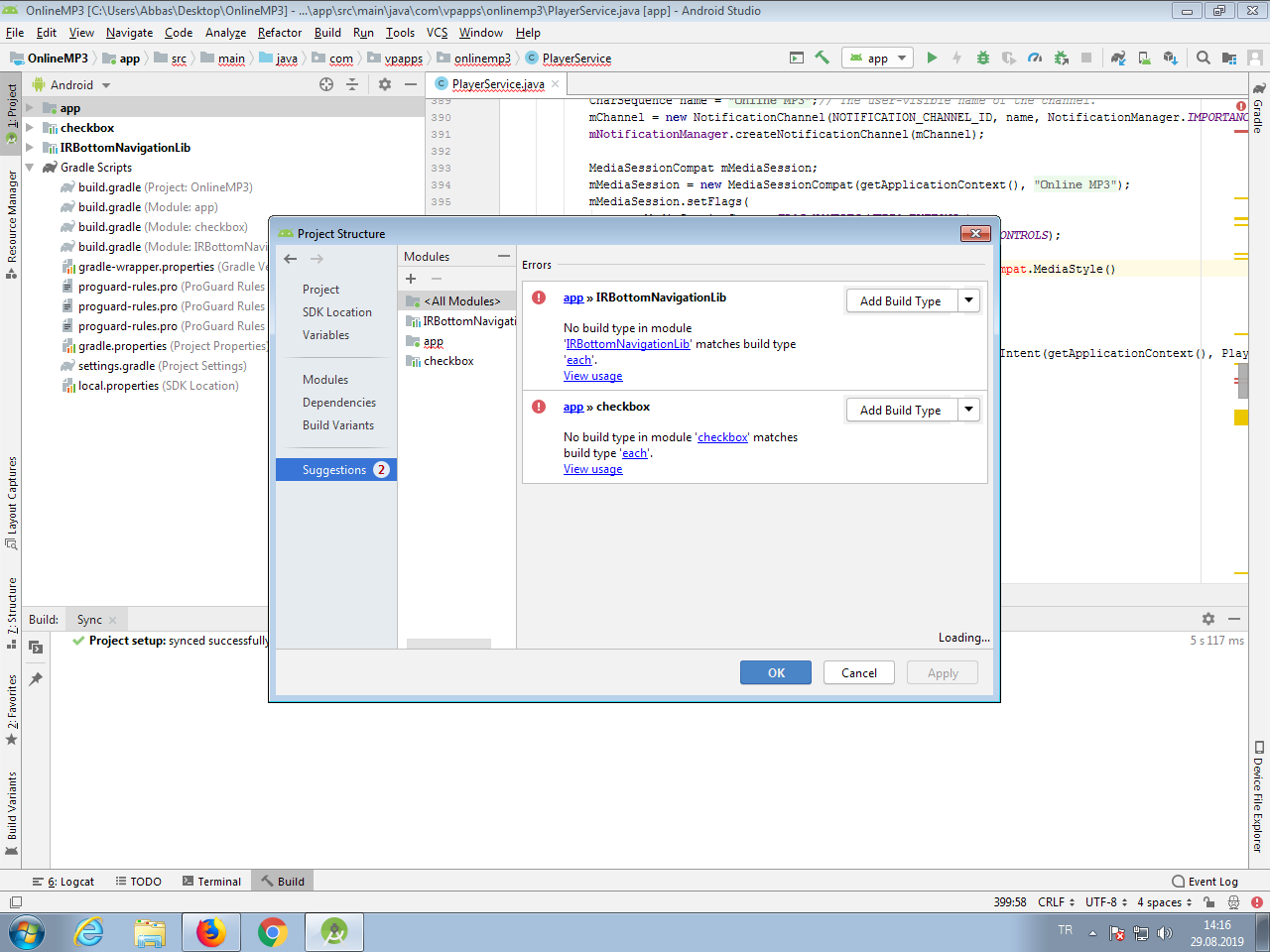
Task: Select SDK Location in Project Structure
Action: [x=337, y=312]
